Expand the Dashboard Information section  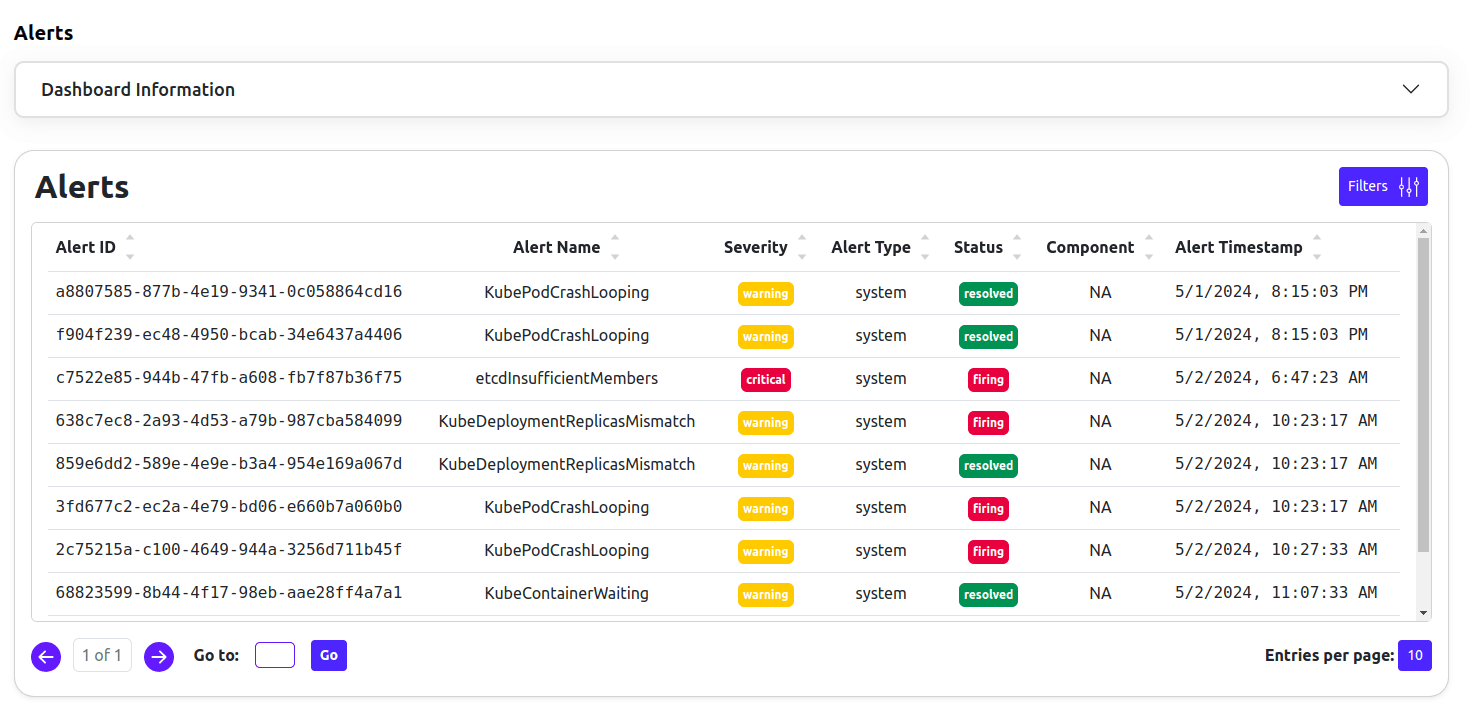(x=731, y=90)
